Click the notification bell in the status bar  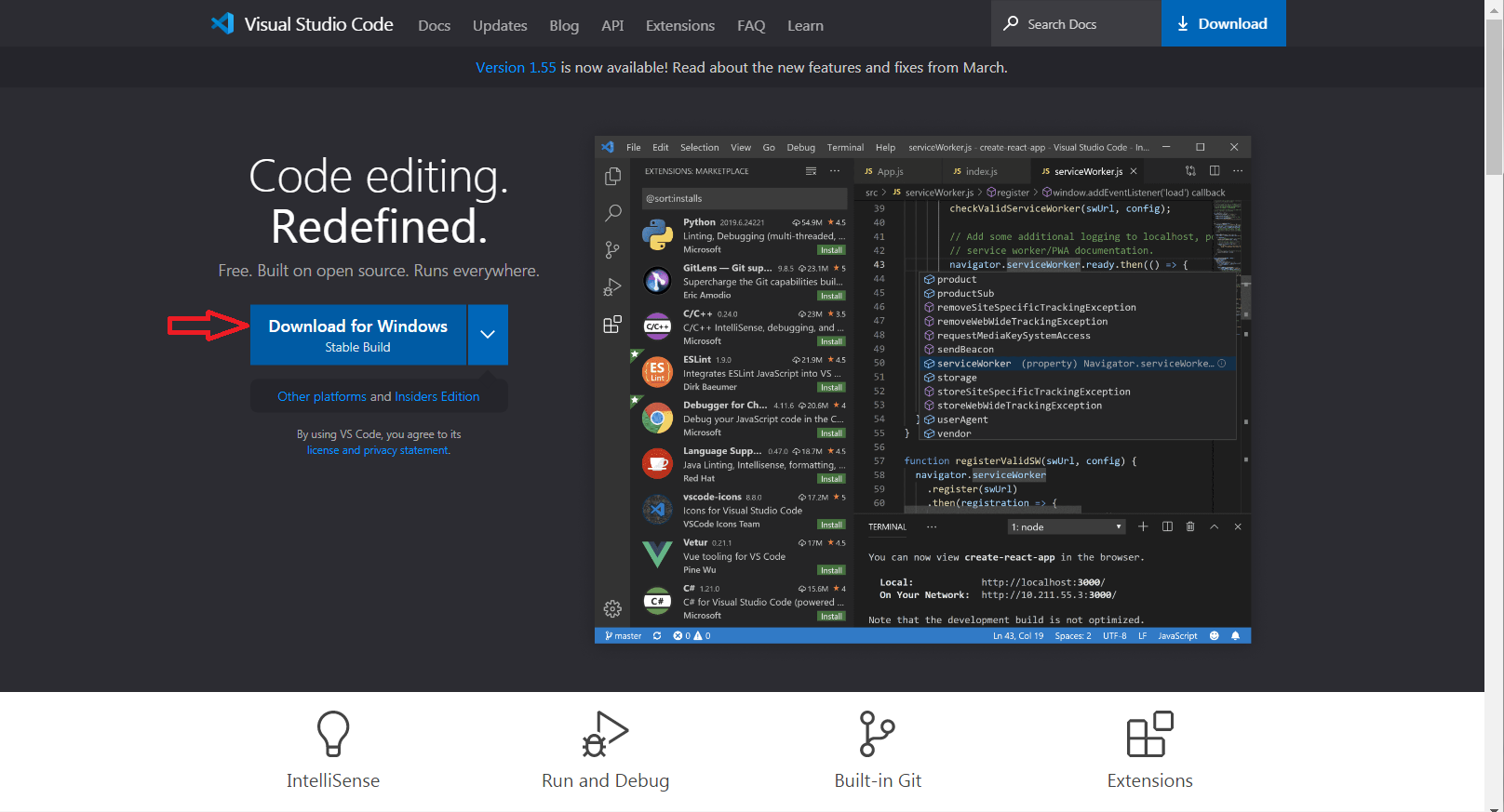pyautogui.click(x=1236, y=636)
